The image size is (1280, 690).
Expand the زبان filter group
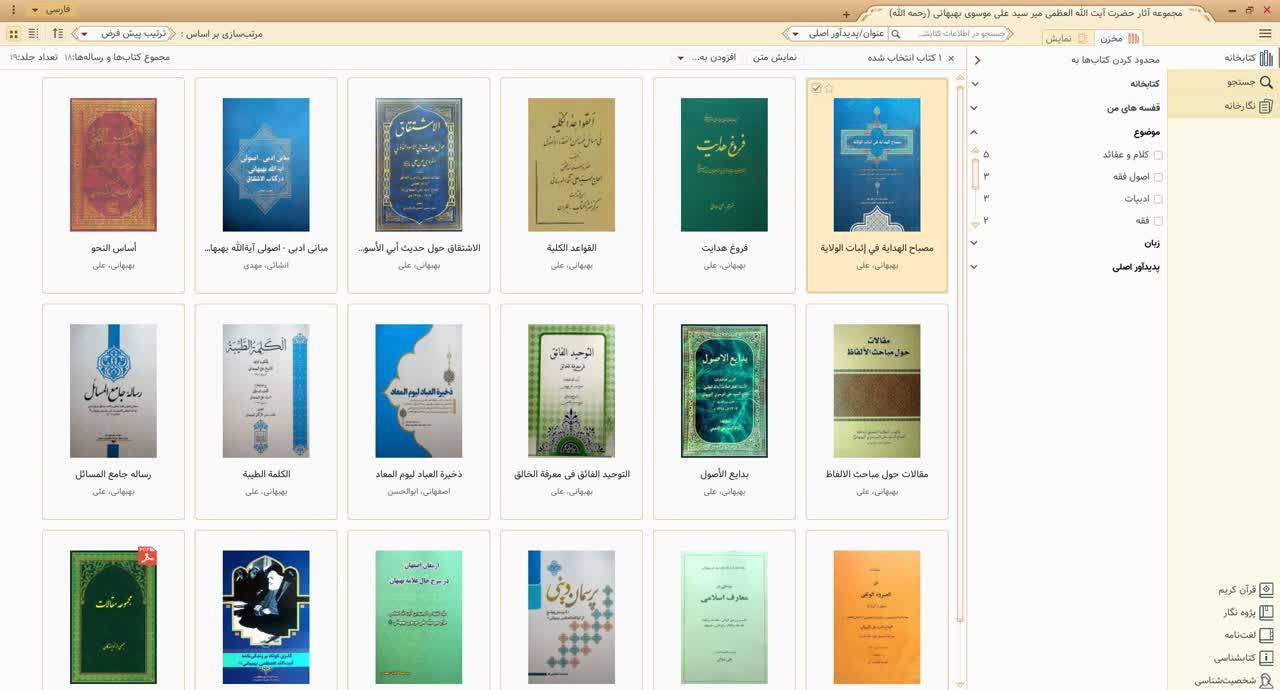[x=974, y=243]
